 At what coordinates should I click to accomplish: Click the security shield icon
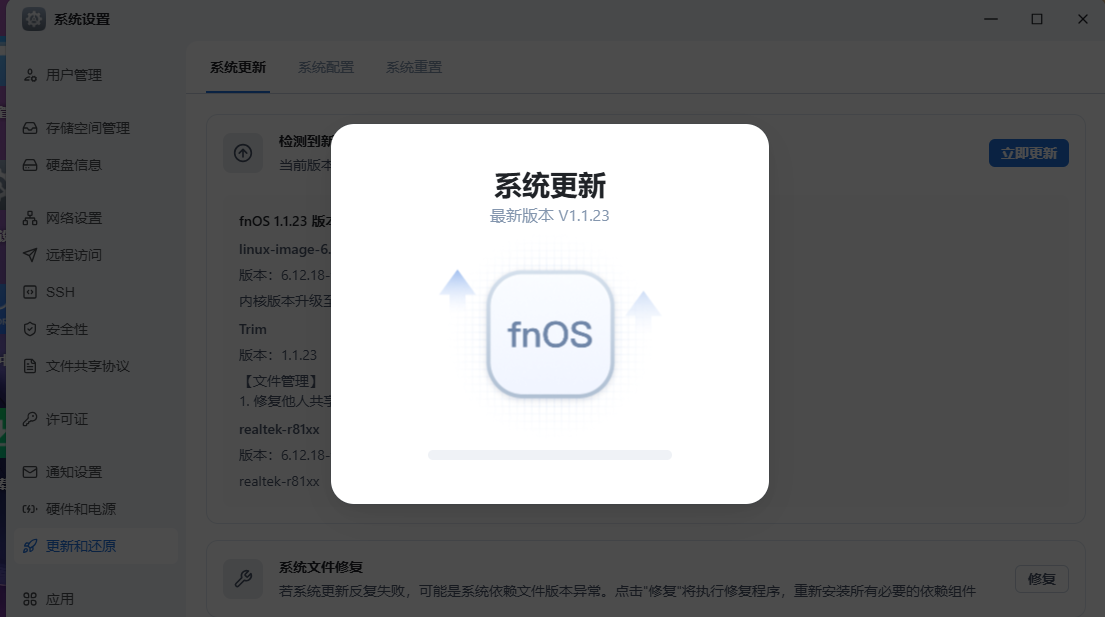[30, 329]
